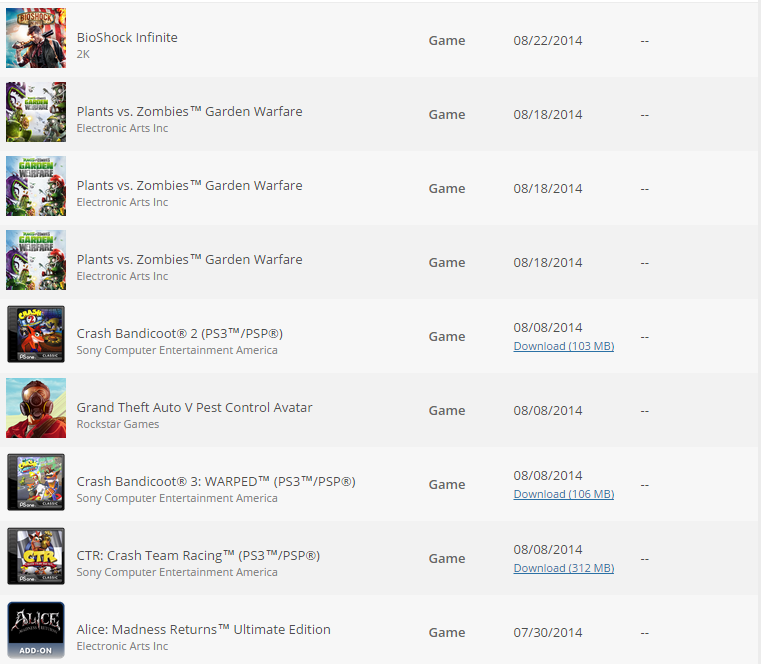Download CTR Crash Team Racing (312 MB)
This screenshot has height=664, width=761.
(x=563, y=568)
